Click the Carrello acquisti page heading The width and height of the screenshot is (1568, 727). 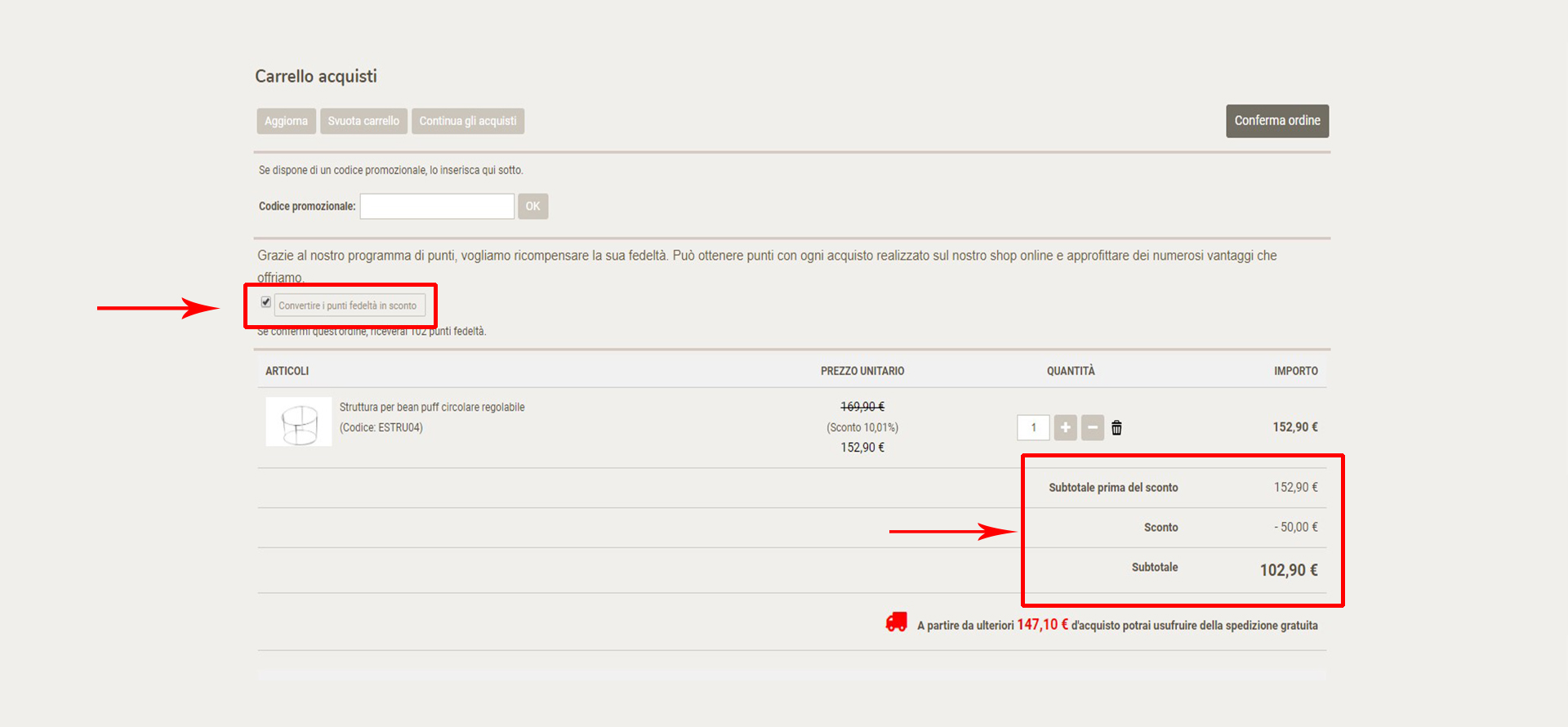316,76
